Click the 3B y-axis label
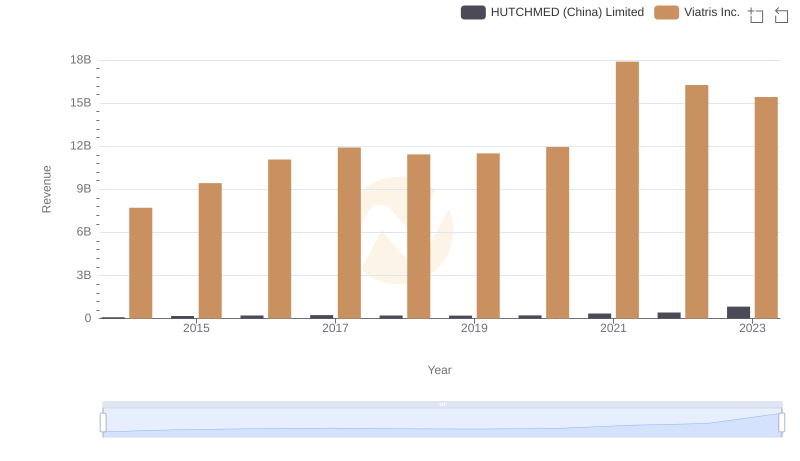800x461 pixels. [84, 275]
